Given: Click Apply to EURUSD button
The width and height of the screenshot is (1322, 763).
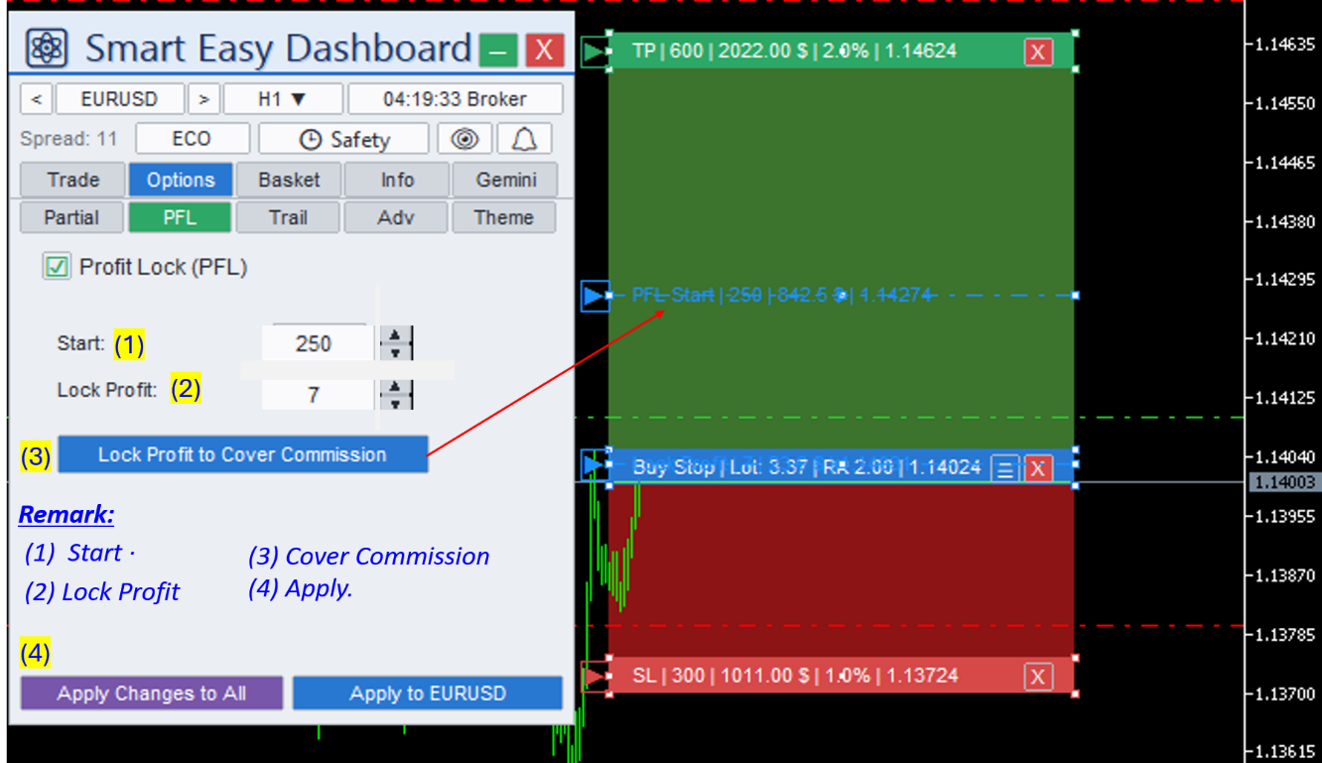Looking at the screenshot, I should [428, 693].
